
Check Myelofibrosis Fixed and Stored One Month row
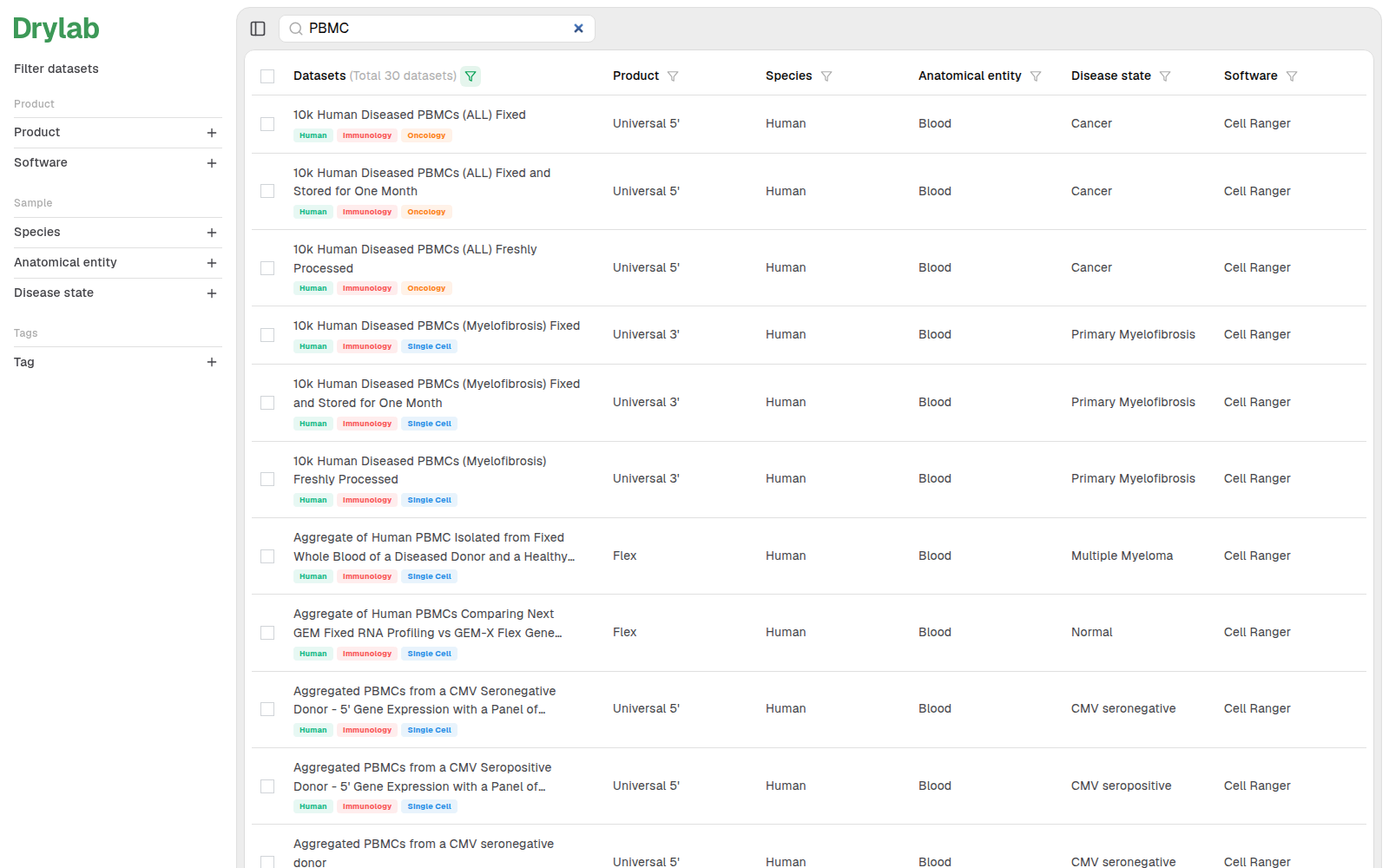pos(267,403)
